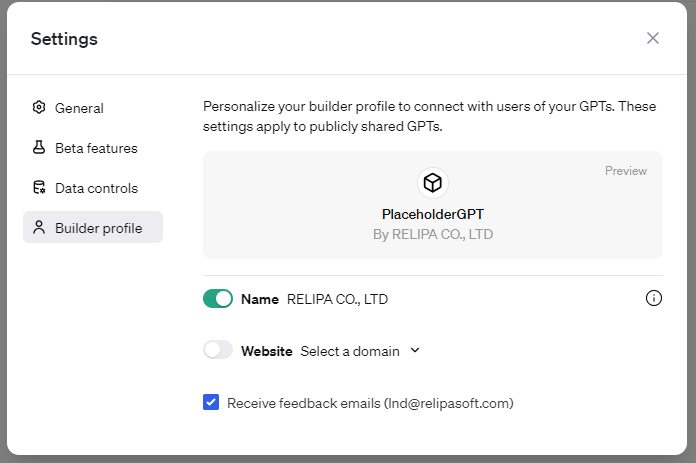Viewport: 696px width, 463px height.
Task: Select the Builder profile tab
Action: tap(98, 228)
